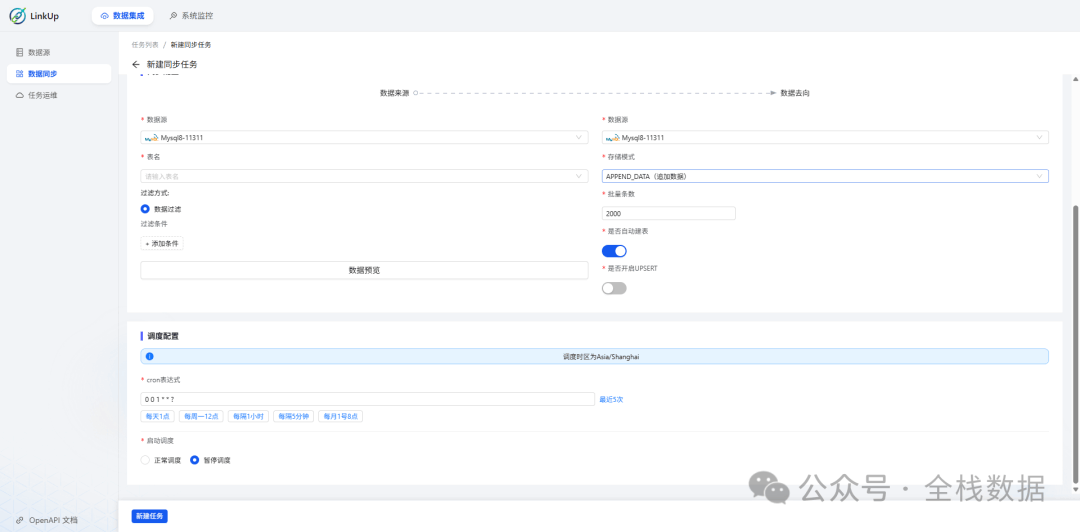Click the 任务运维 cloud icon
The image size is (1080, 532).
click(20, 95)
